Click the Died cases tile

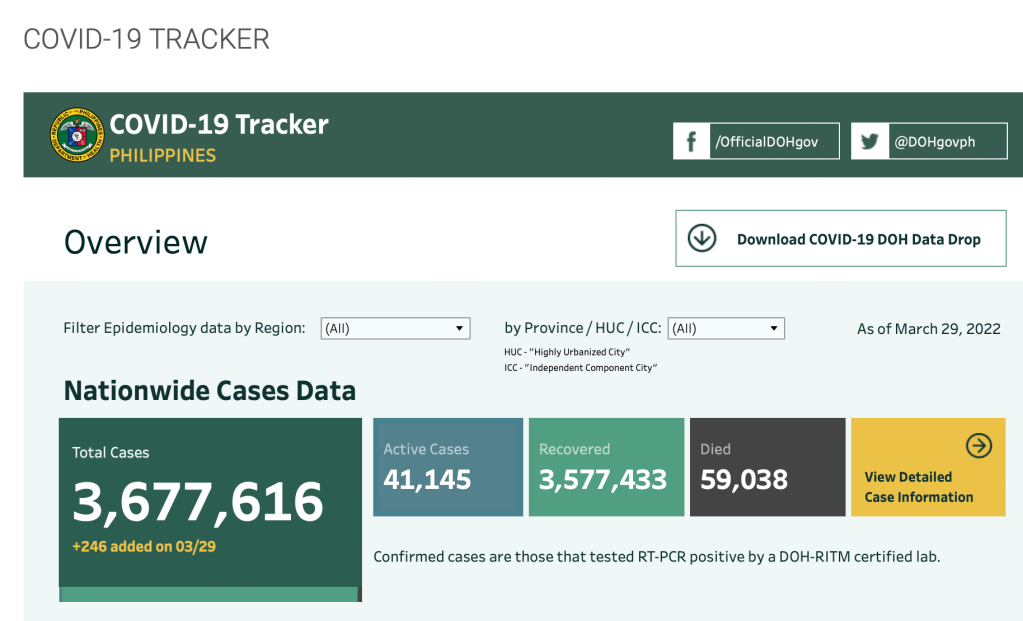tap(765, 467)
